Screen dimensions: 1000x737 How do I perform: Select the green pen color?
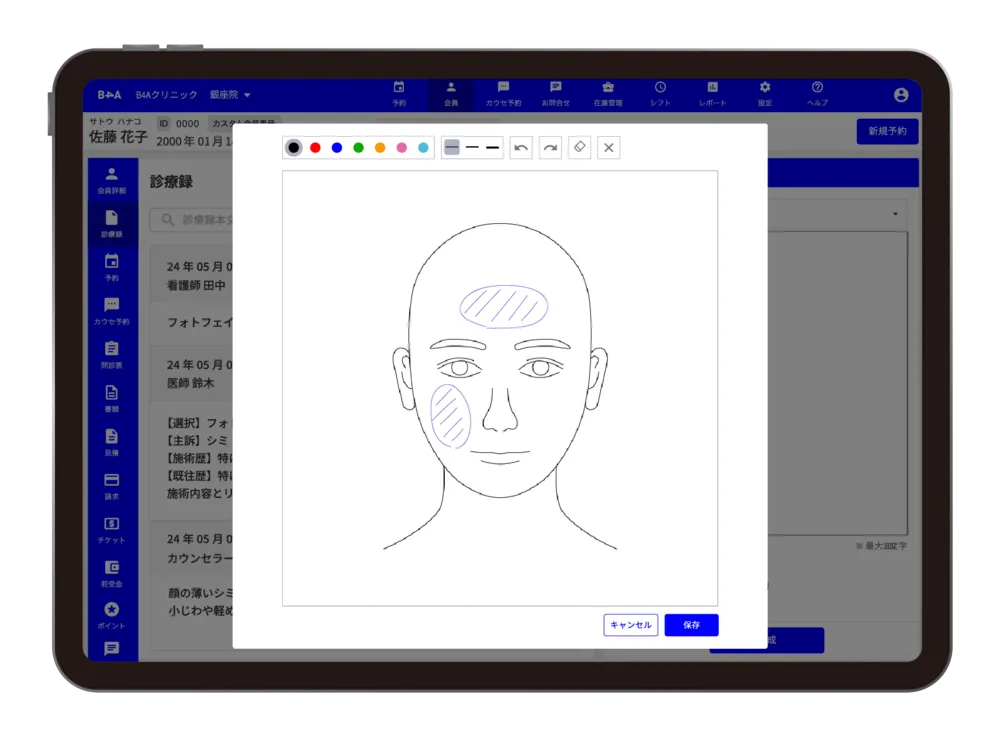click(358, 148)
